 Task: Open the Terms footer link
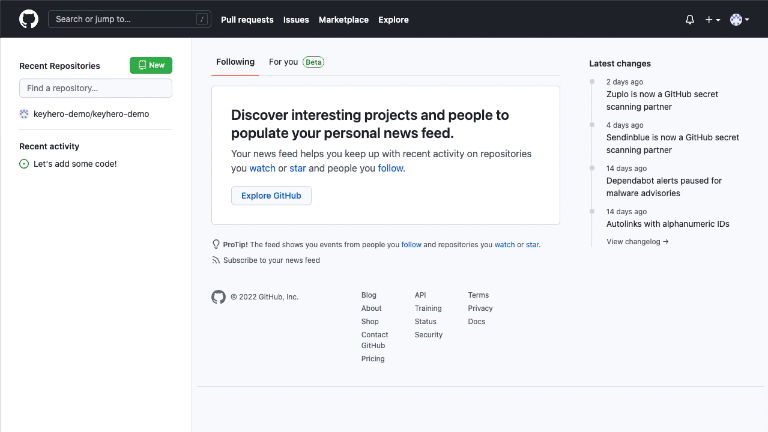(478, 295)
